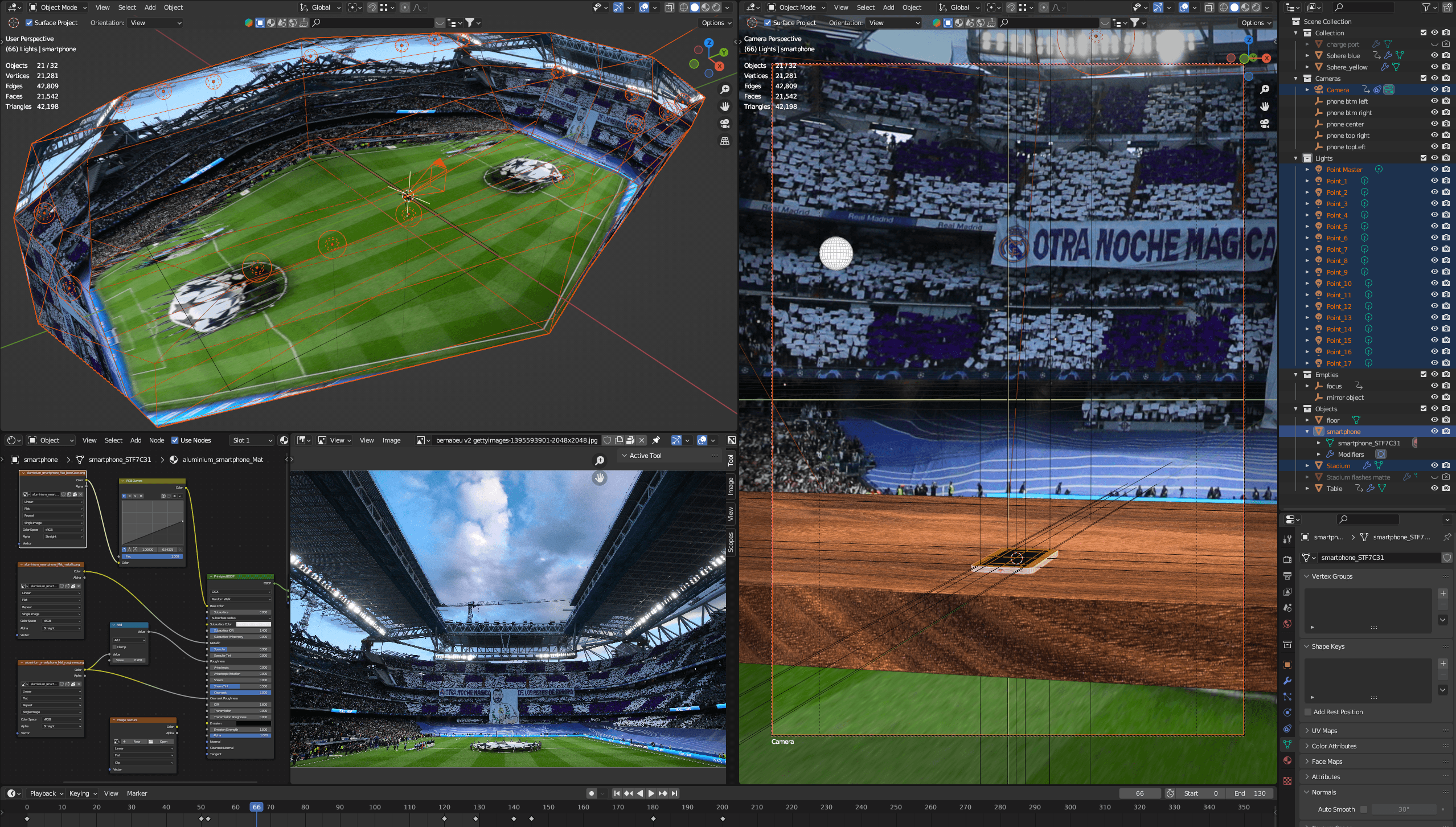Open the Slot 1 material dropdown
This screenshot has width=1456, height=827.
[x=252, y=440]
